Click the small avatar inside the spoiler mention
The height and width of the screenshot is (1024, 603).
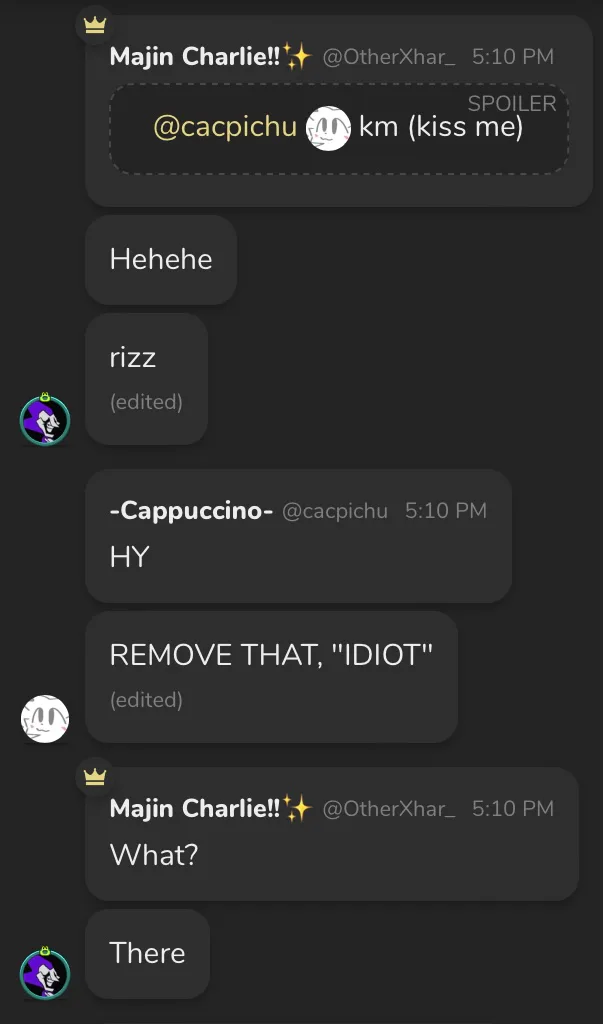tap(329, 128)
